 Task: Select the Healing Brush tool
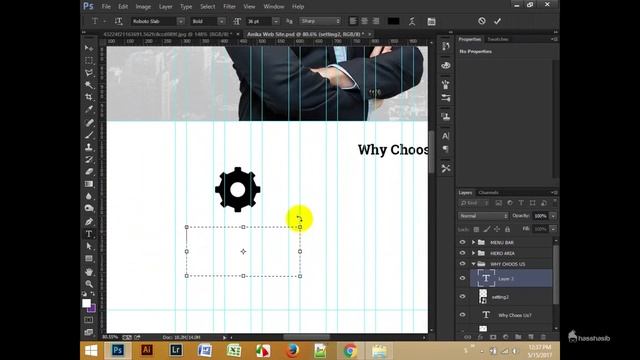[89, 122]
